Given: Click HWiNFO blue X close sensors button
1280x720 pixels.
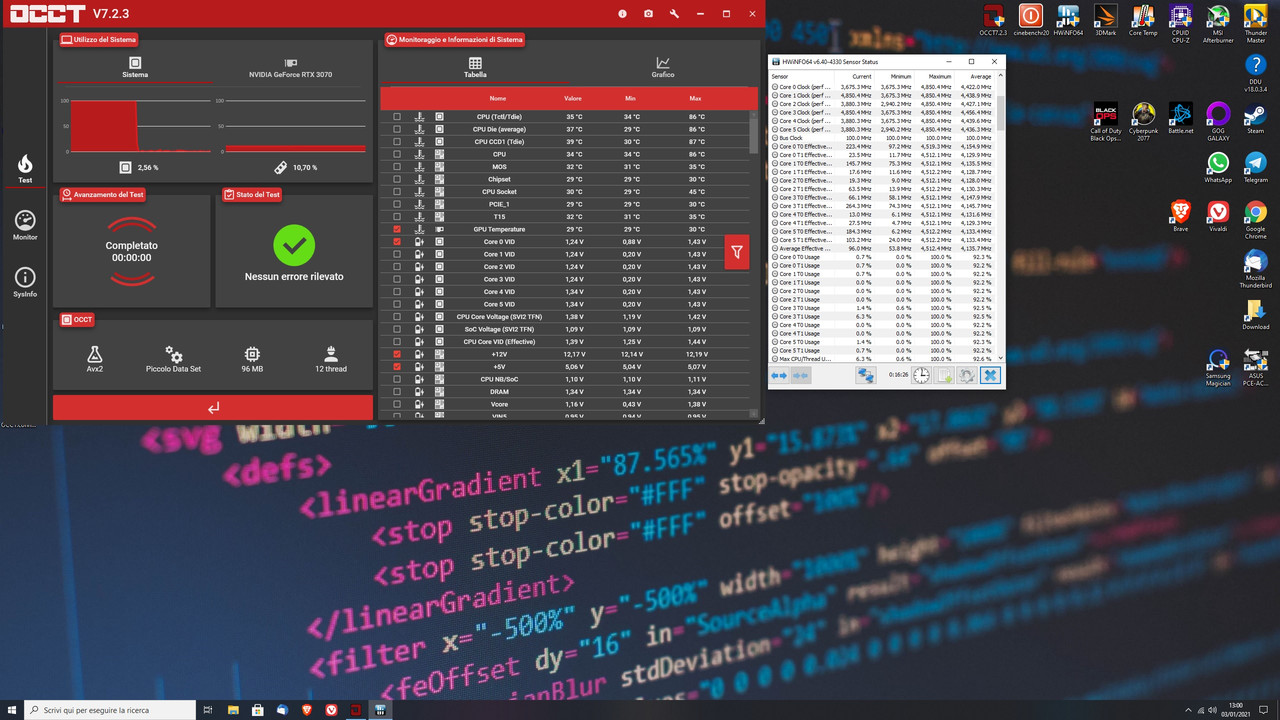Looking at the screenshot, I should (x=990, y=375).
